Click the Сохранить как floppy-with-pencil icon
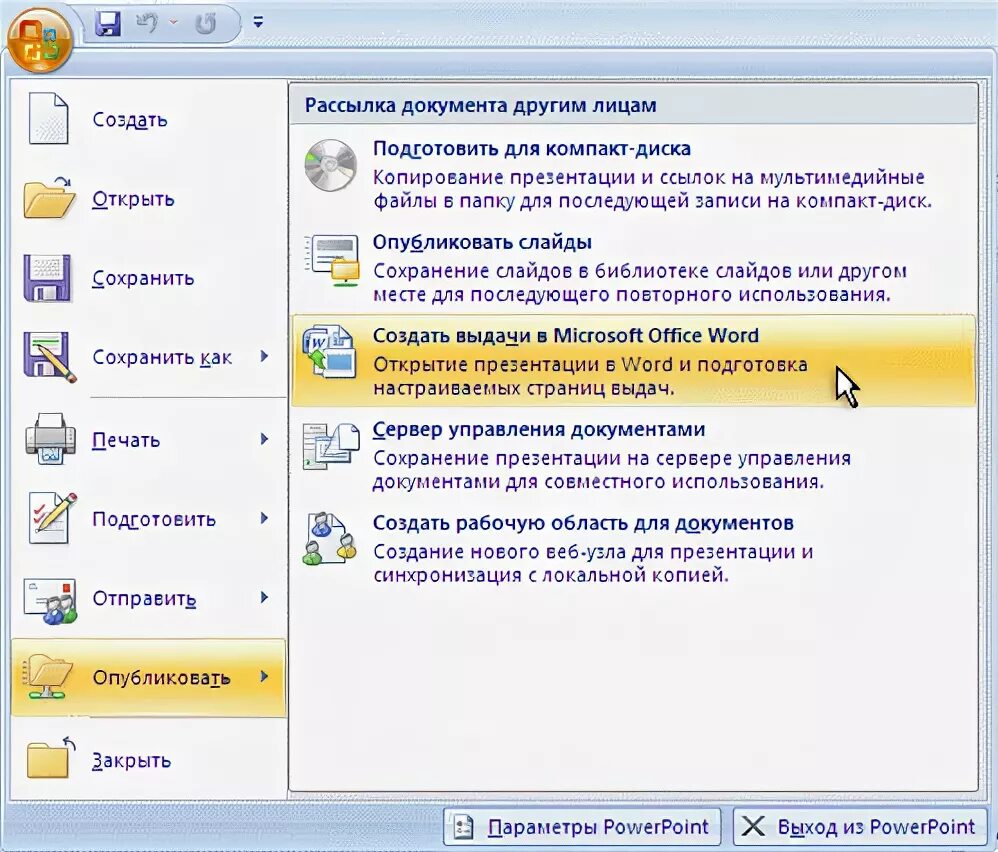Screen dimensions: 998x852 50,357
